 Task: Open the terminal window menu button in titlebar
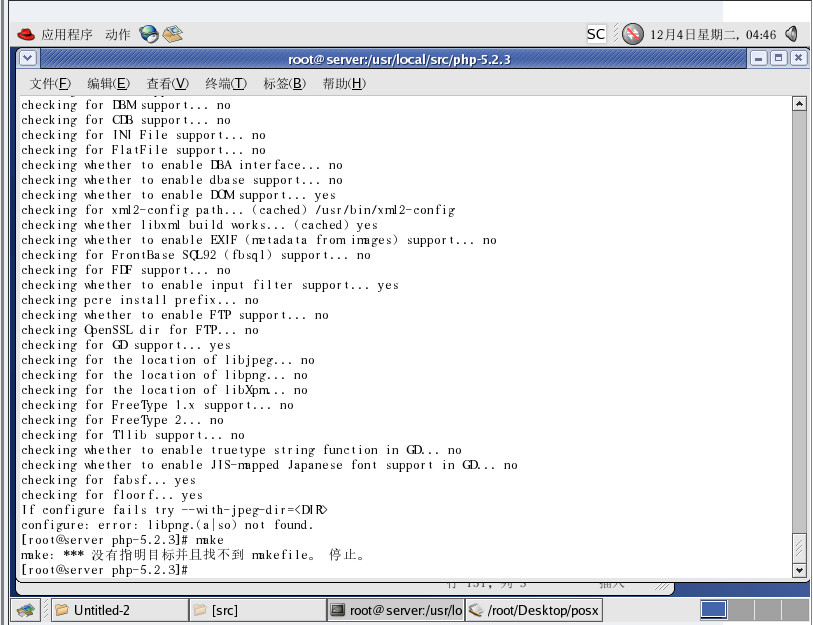coord(26,59)
